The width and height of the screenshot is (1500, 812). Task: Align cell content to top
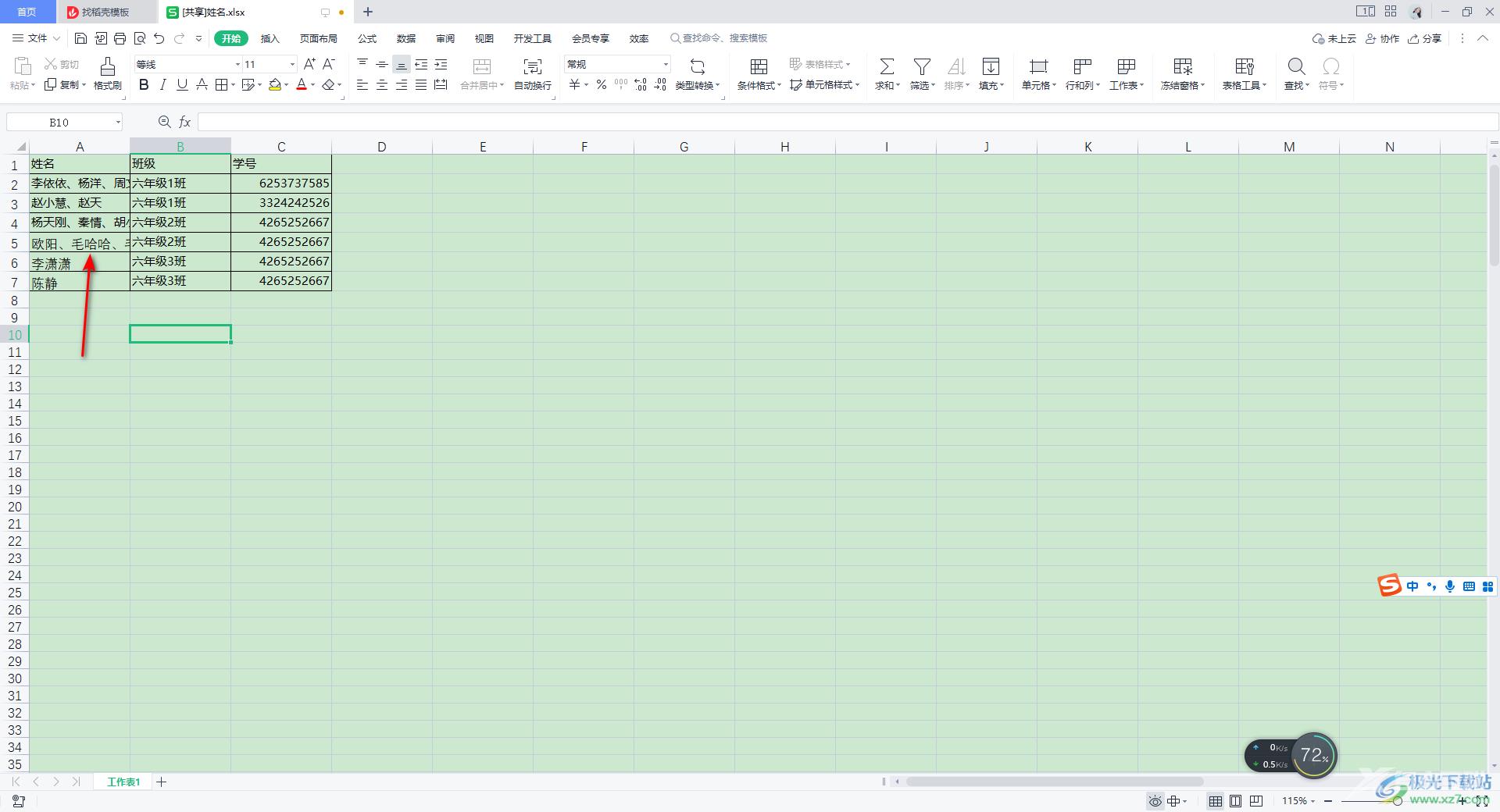click(362, 64)
